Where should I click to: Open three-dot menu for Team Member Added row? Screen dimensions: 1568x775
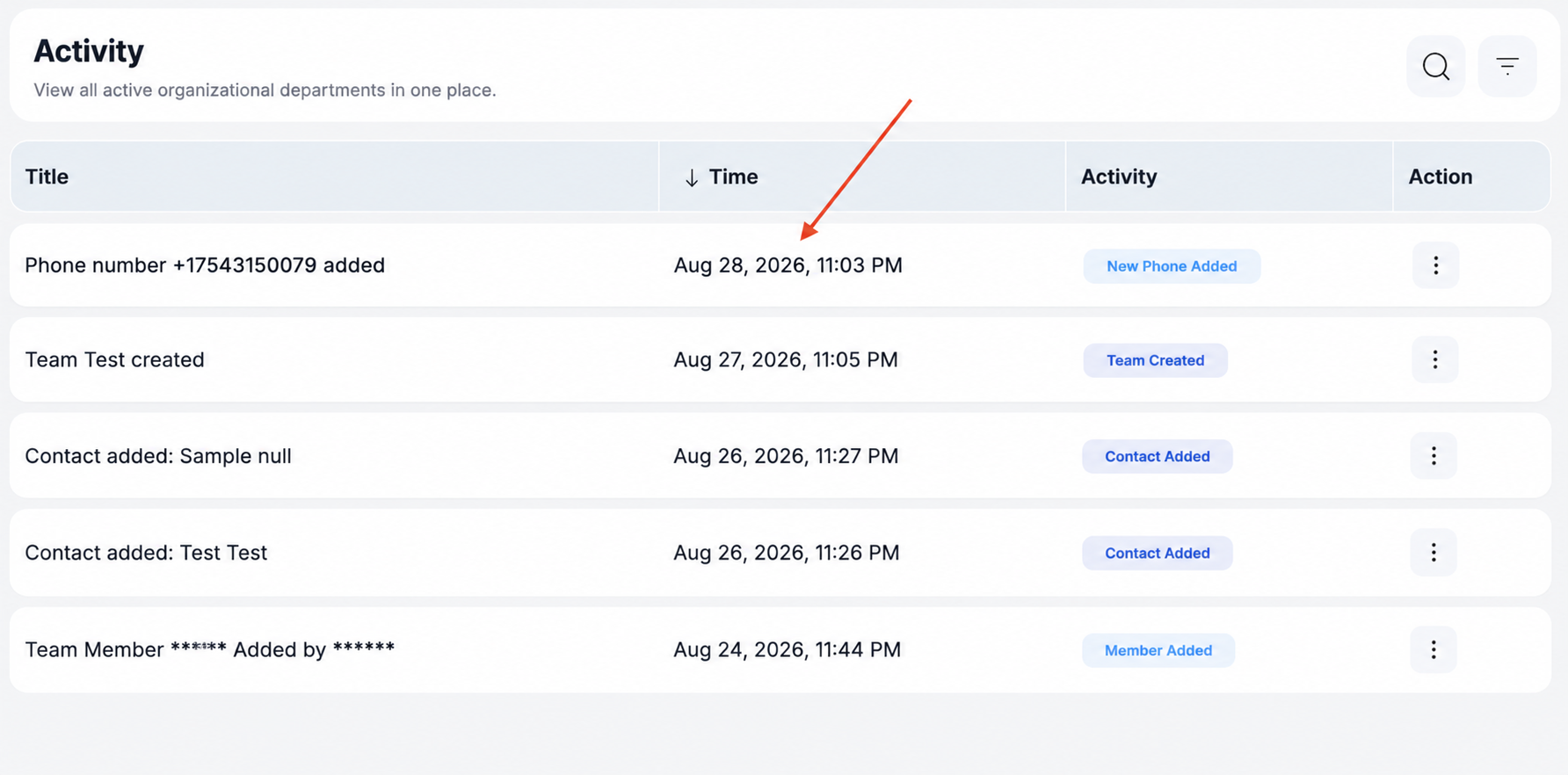1434,649
